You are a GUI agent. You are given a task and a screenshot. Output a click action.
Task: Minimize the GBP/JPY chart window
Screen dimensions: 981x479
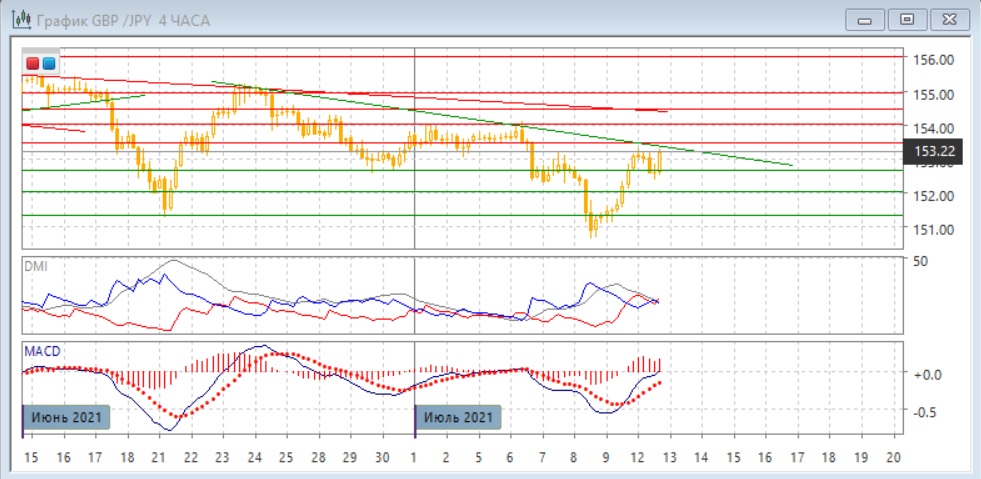pos(865,19)
